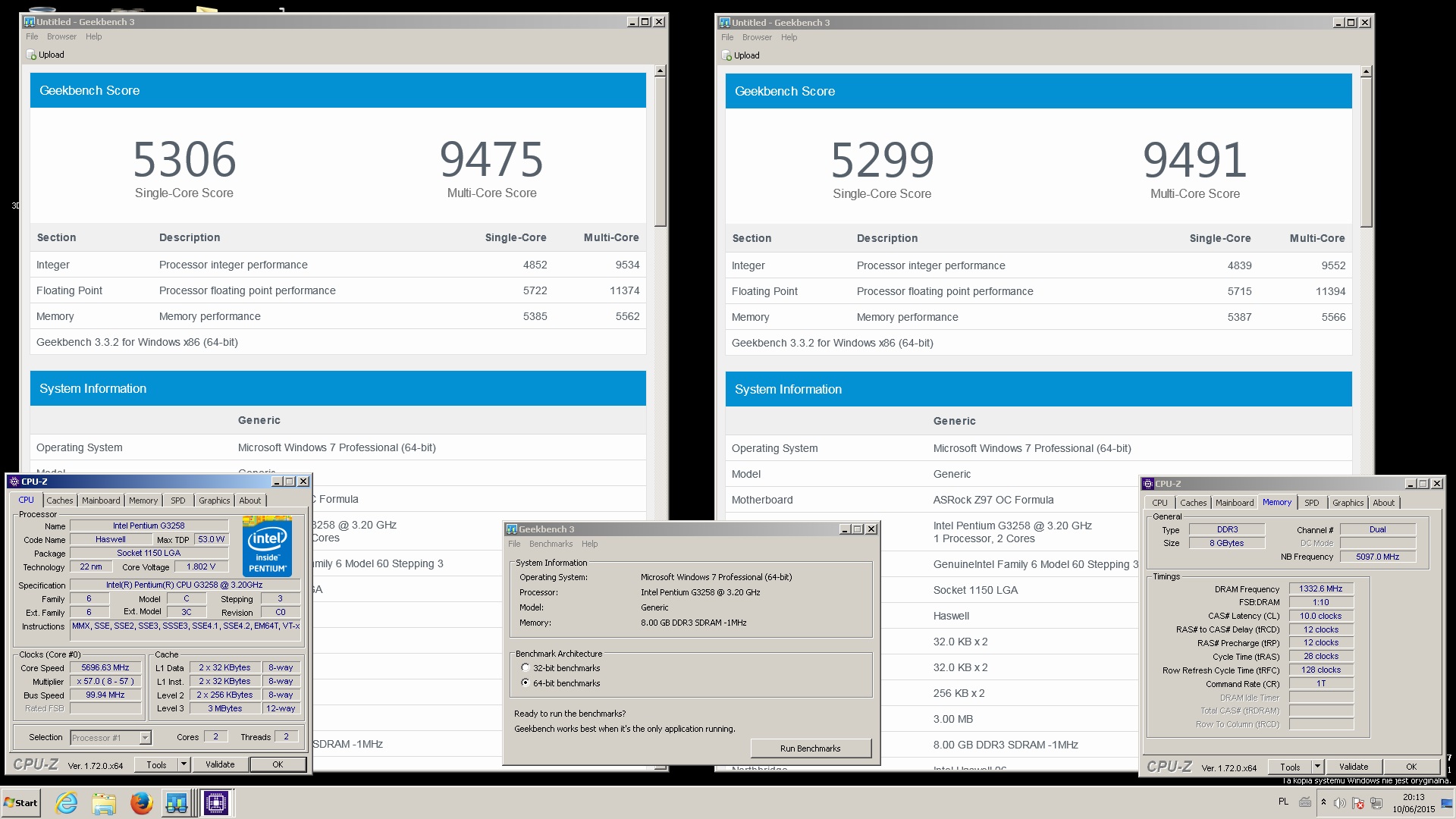Switch to Graphics tab in left CPU-Z
The image size is (1456, 819).
click(x=214, y=500)
